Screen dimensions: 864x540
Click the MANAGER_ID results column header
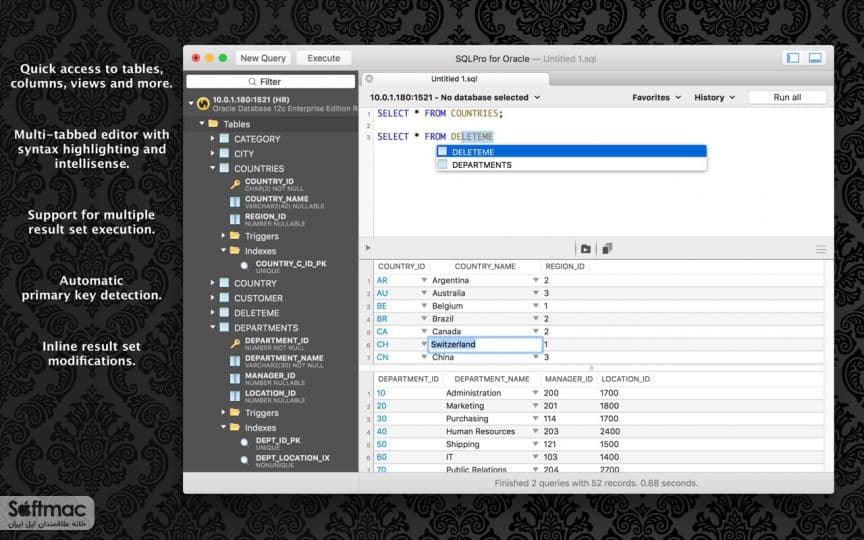(569, 379)
